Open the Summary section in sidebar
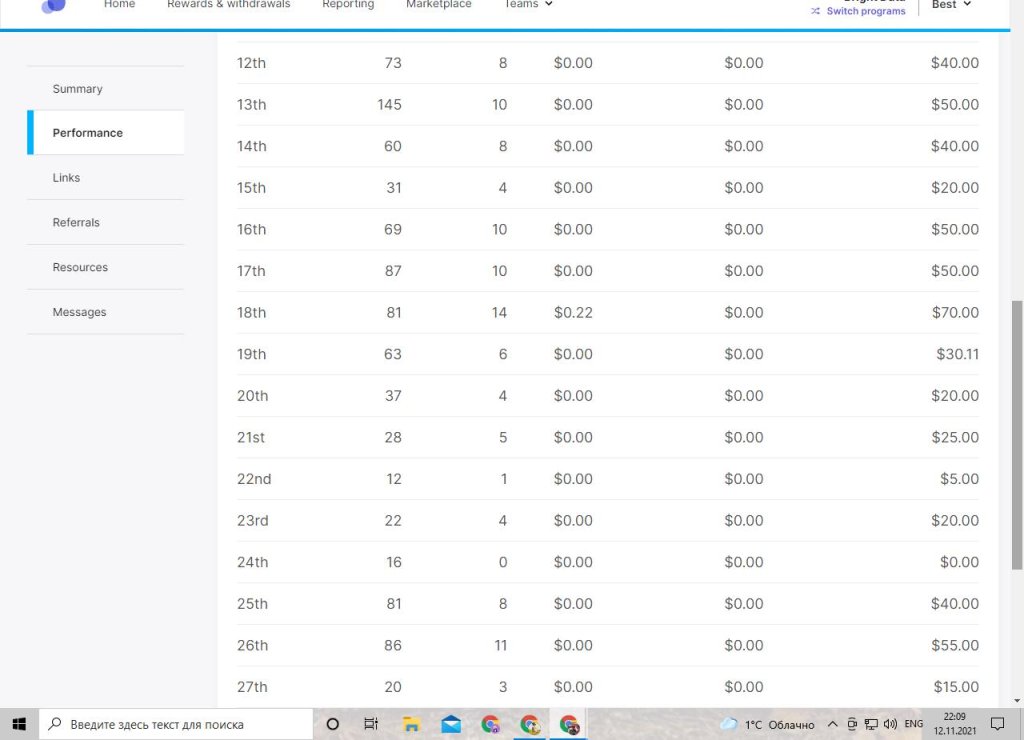The image size is (1024, 740). tap(77, 89)
